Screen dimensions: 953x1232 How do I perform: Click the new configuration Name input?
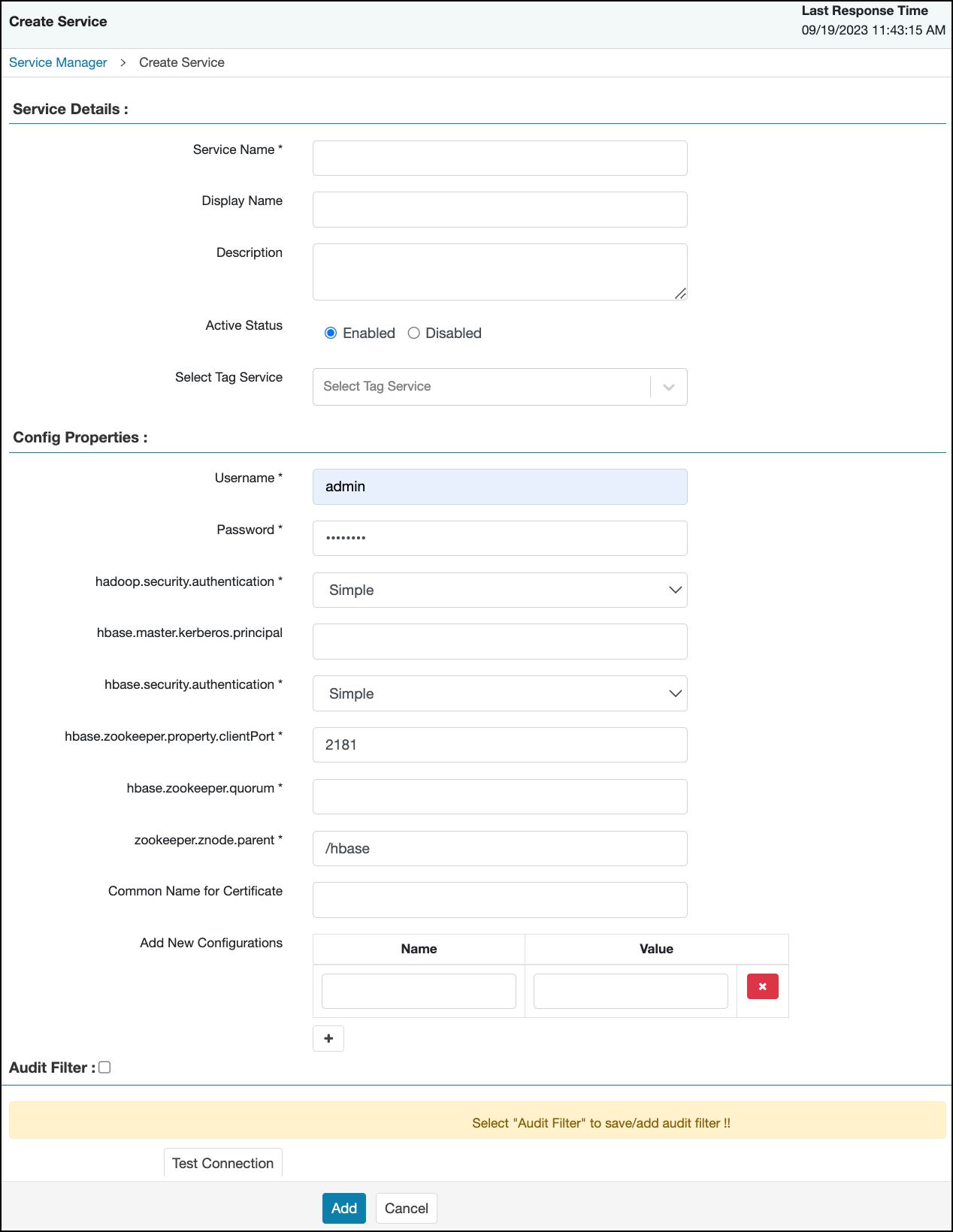coord(419,991)
